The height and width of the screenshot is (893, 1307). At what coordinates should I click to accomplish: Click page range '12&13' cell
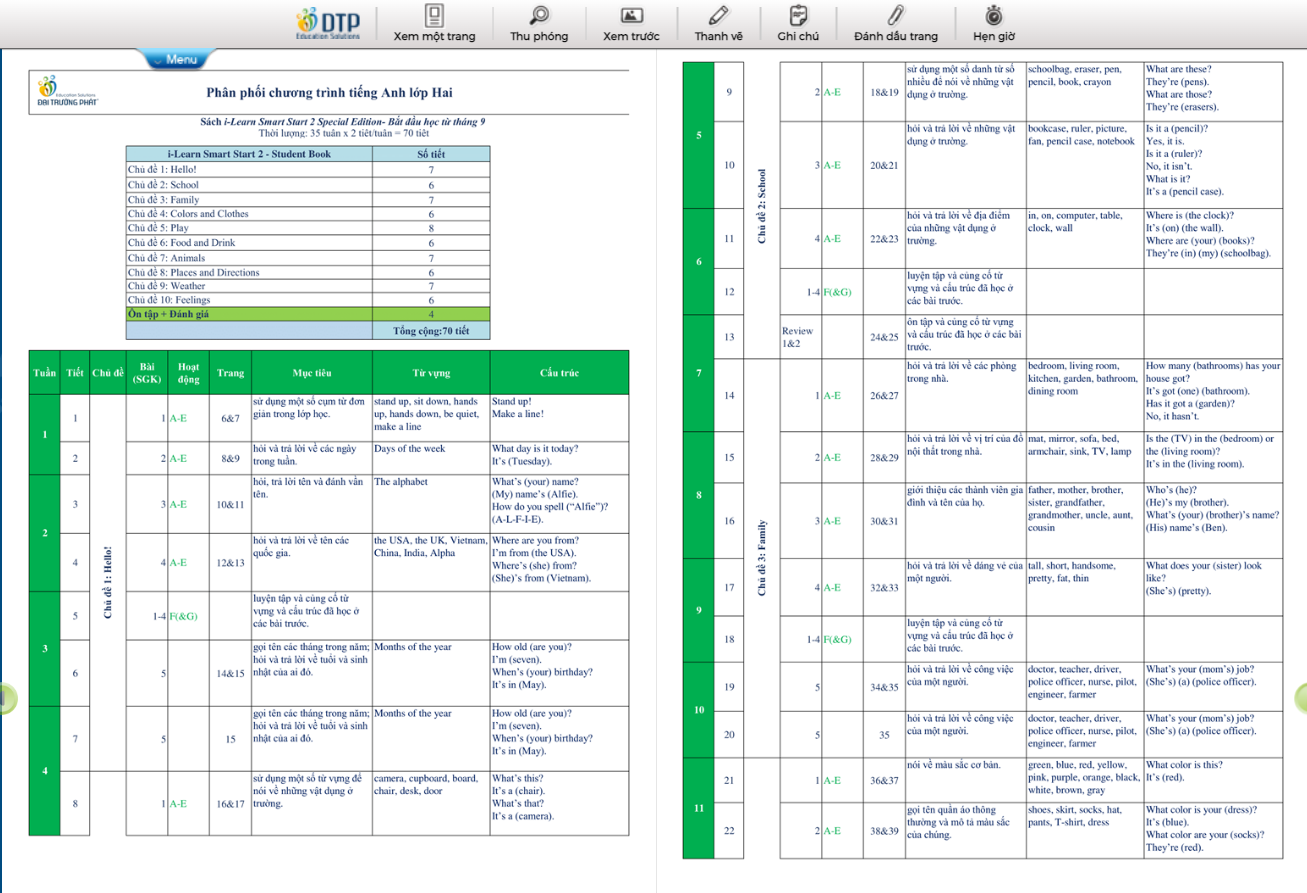tap(230, 562)
